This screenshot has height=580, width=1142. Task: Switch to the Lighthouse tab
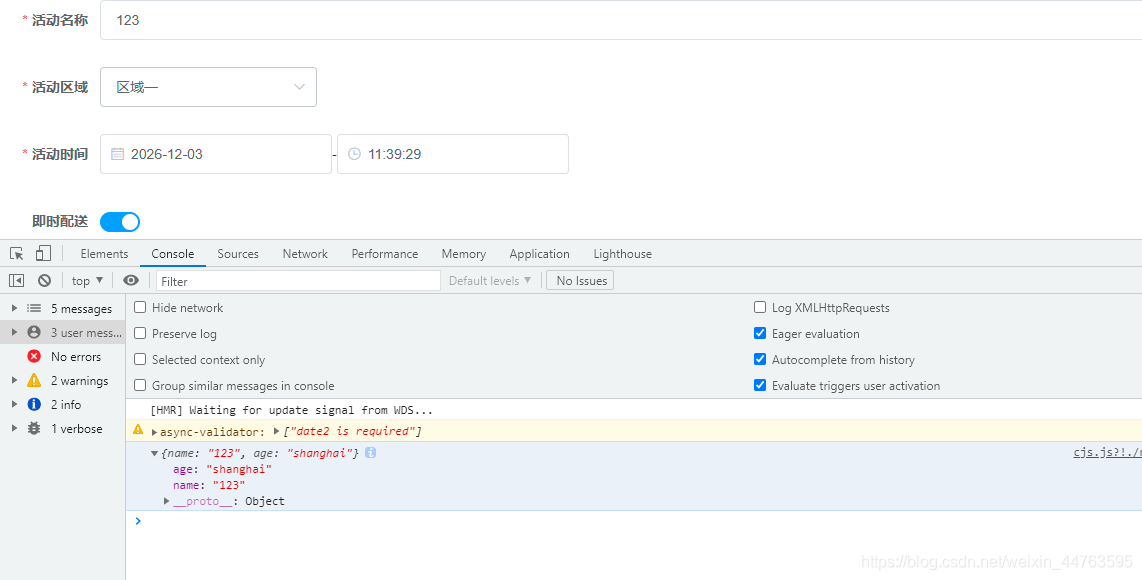[x=623, y=254]
